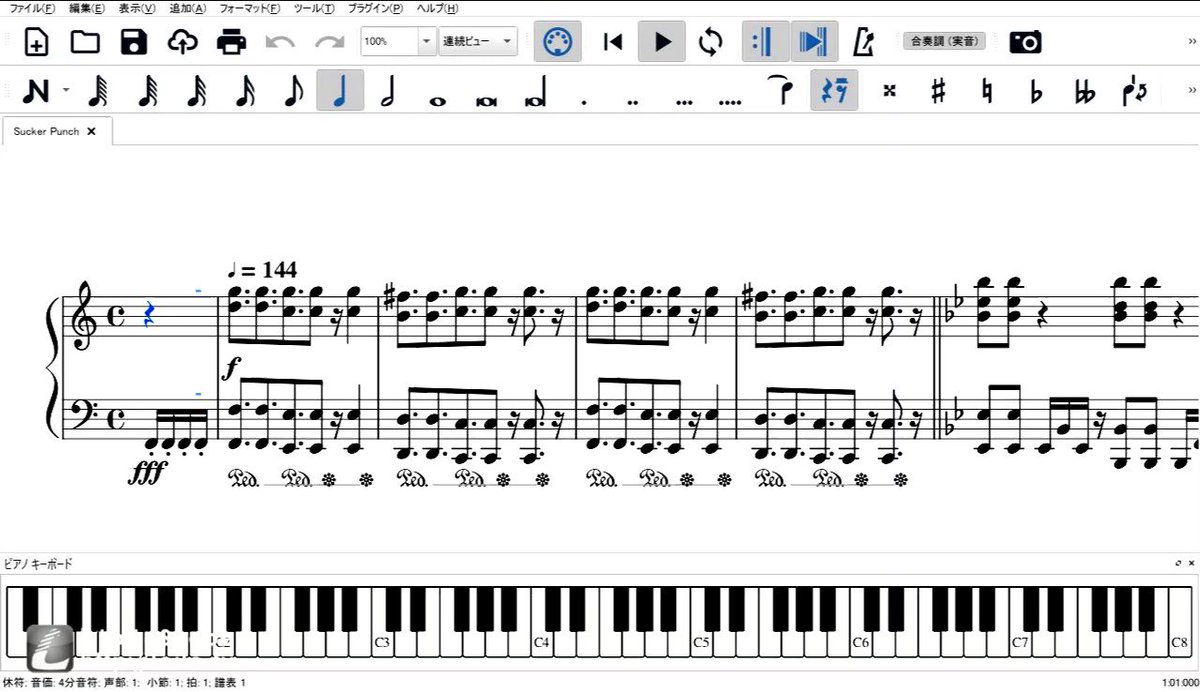Screen dimensions: 1200x692
Task: Apply a sharp accidental
Action: (938, 91)
